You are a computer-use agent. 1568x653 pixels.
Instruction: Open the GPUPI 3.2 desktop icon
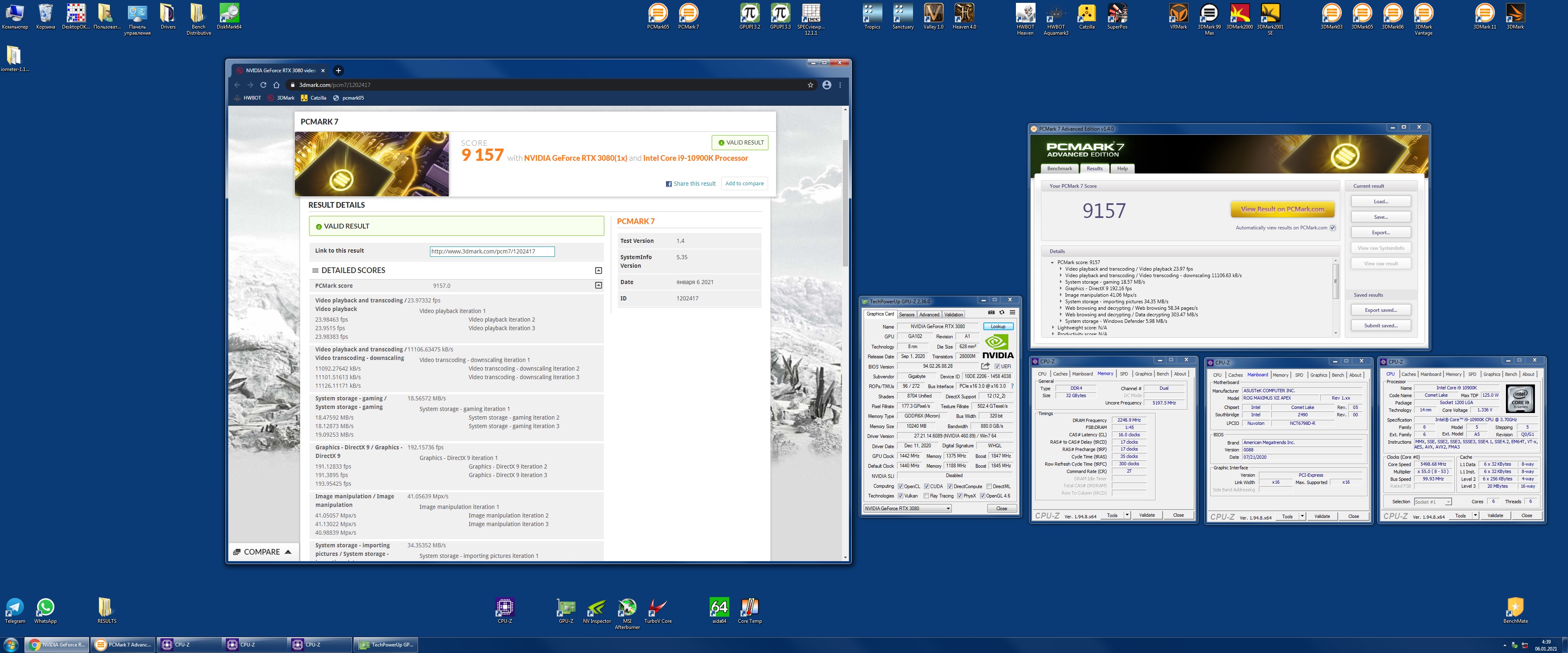point(750,16)
